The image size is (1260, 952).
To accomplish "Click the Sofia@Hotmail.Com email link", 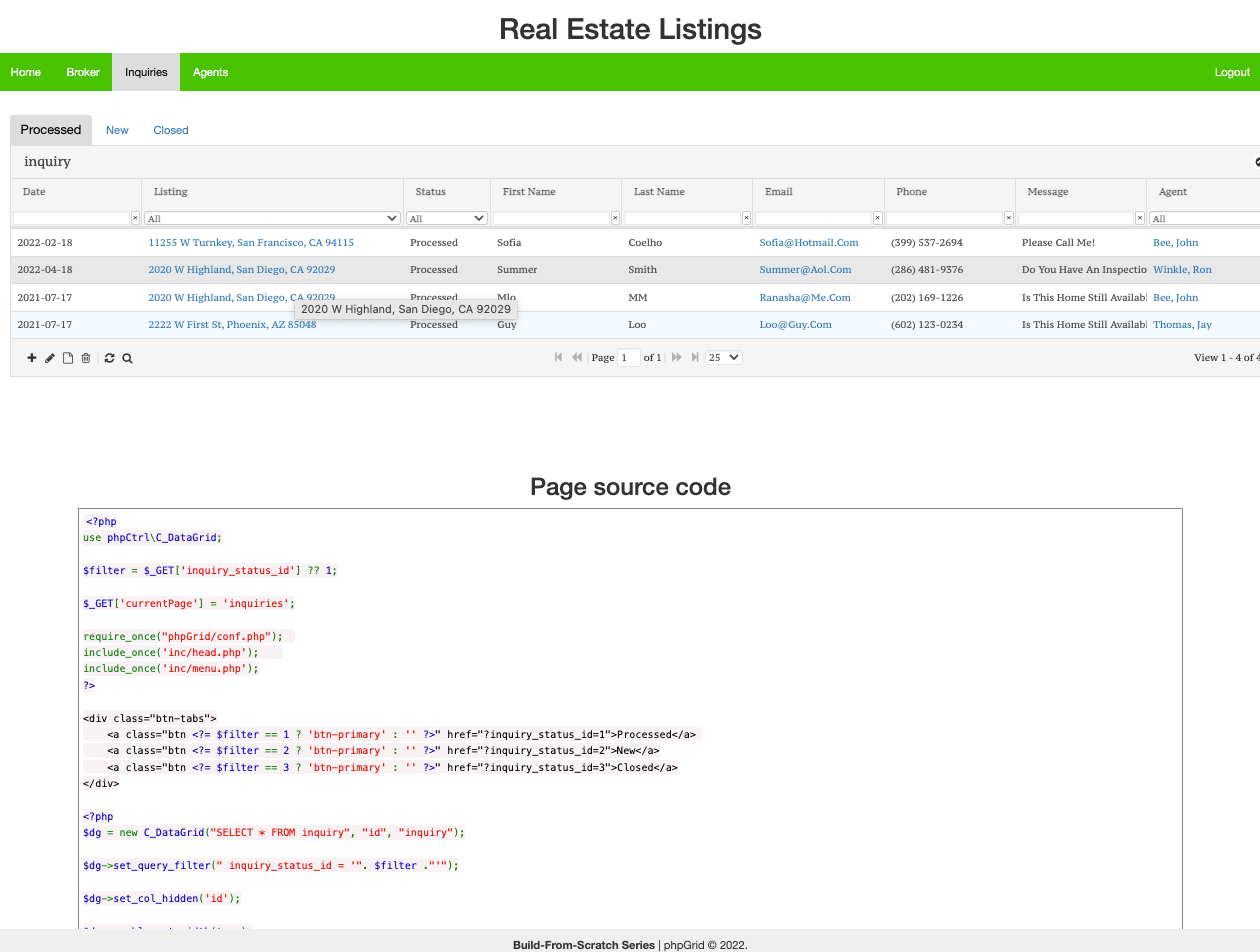I will (x=809, y=242).
